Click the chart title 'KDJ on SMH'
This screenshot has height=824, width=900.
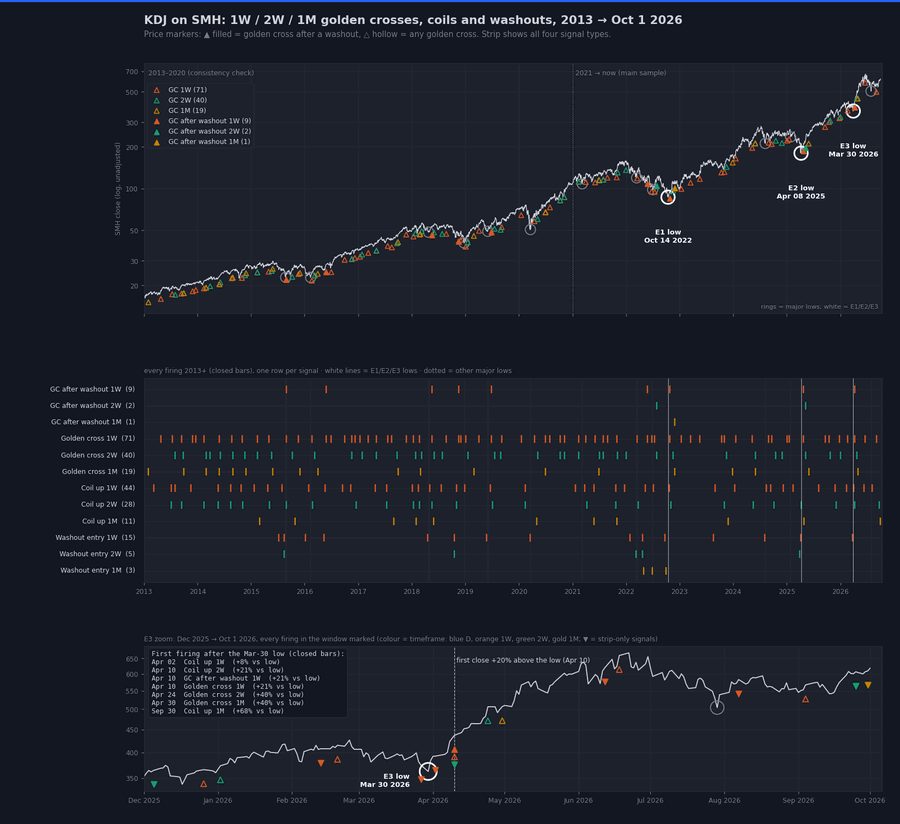[x=413, y=20]
